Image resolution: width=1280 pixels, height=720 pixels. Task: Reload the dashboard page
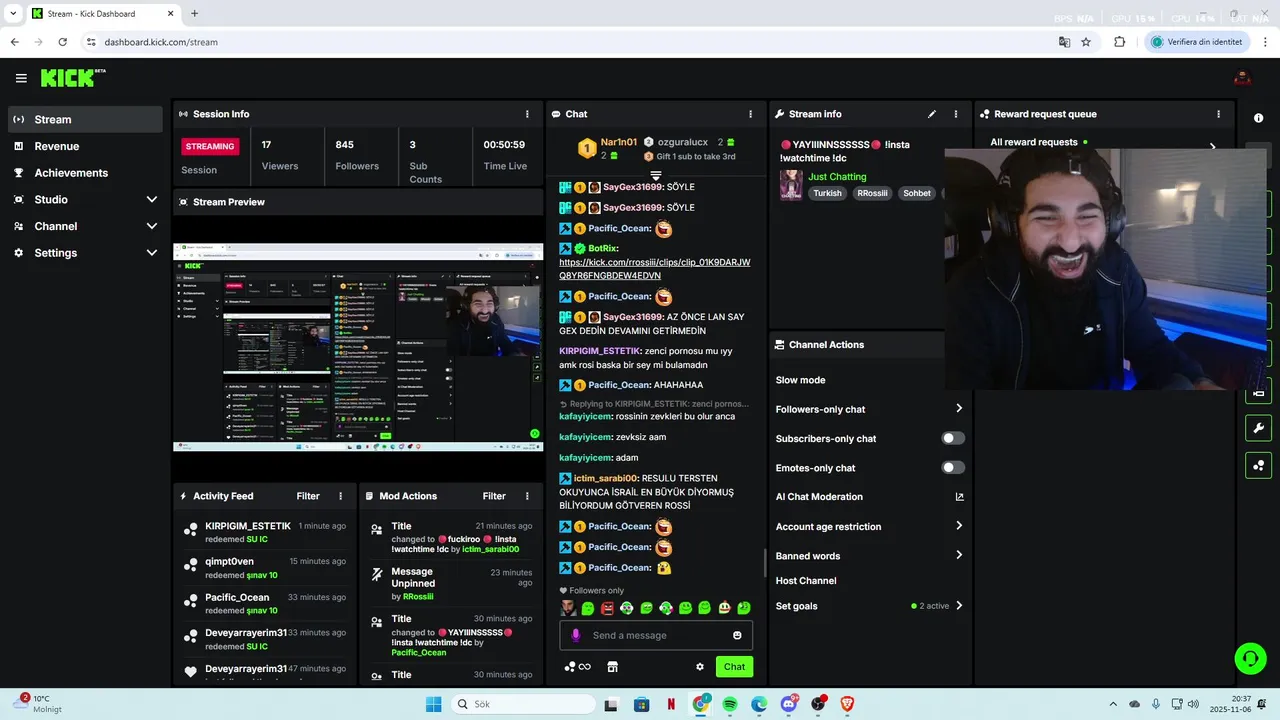[62, 42]
